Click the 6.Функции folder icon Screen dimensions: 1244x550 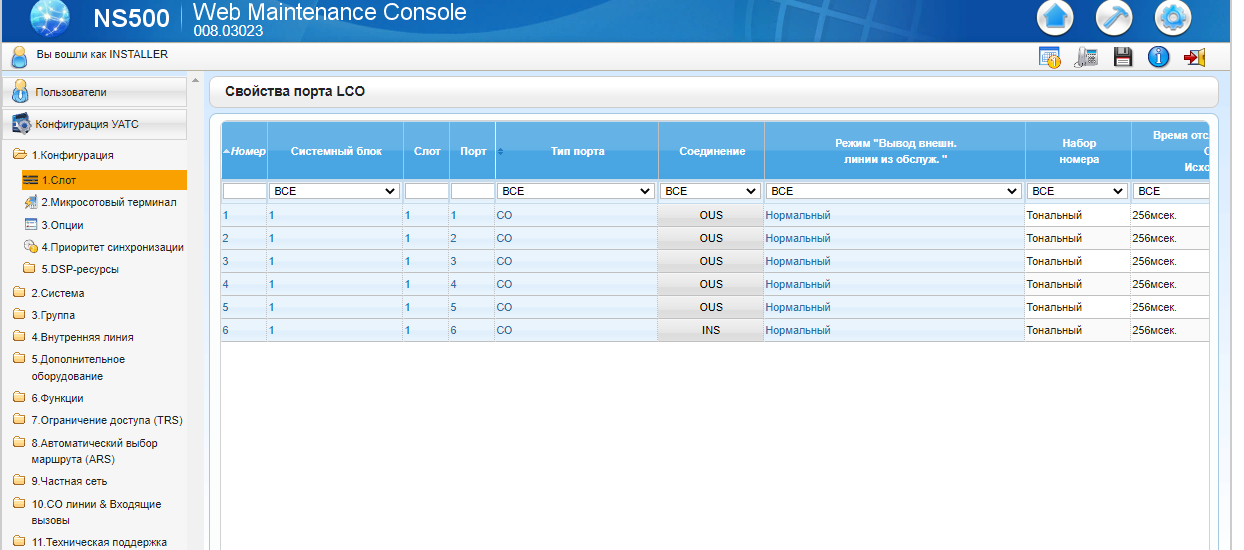coord(19,398)
